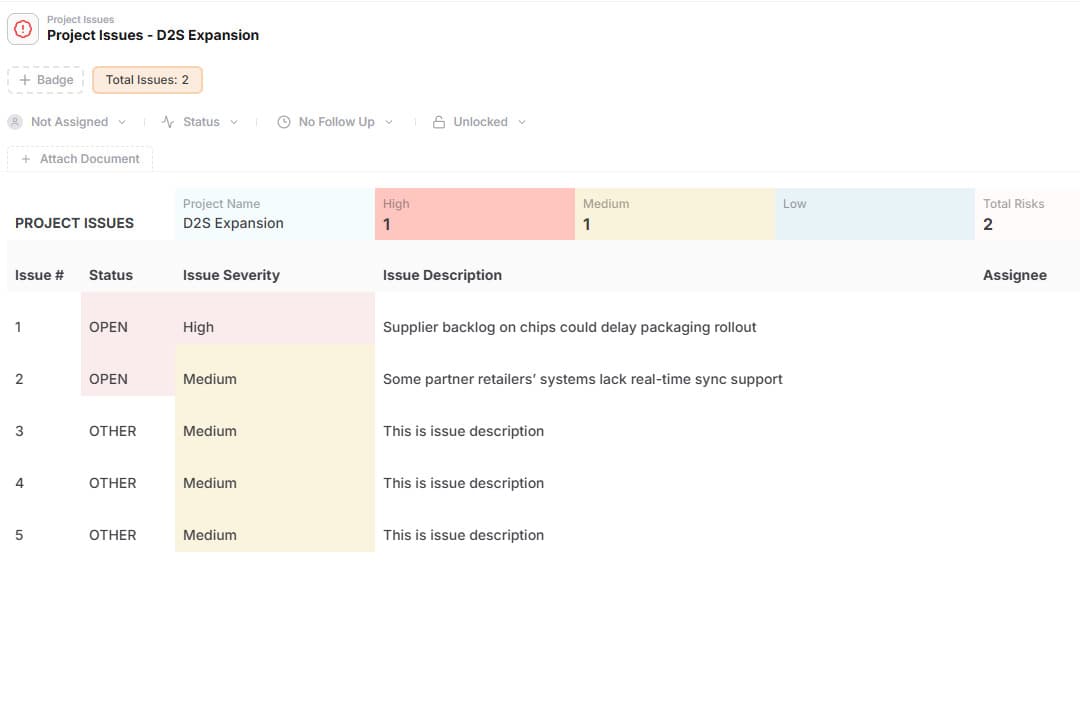Expand the chevron next to Unlocked
Image resolution: width=1080 pixels, height=720 pixels.
point(522,122)
